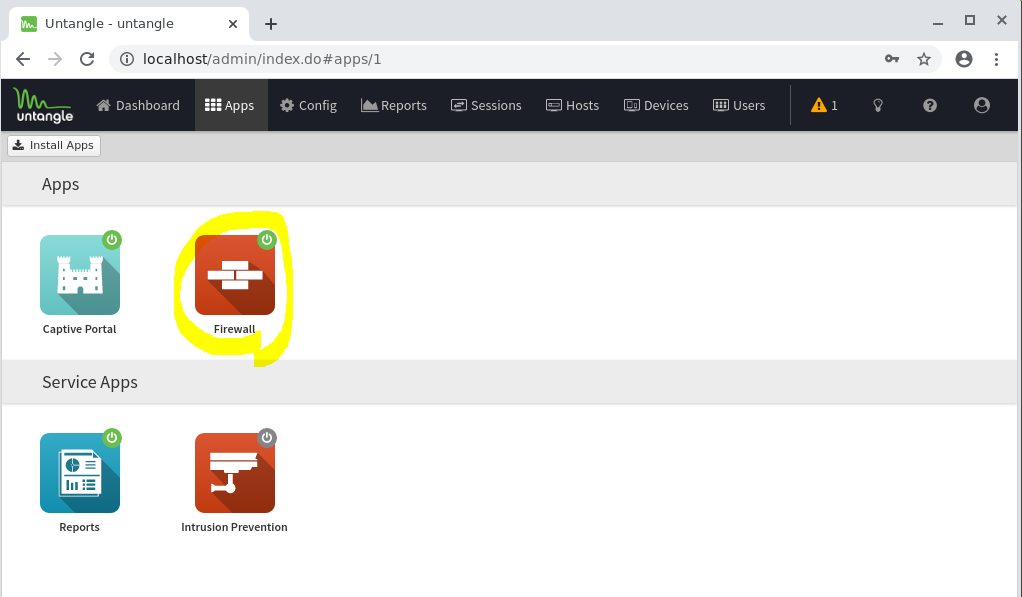This screenshot has width=1022, height=597.
Task: Open the Users page
Action: (739, 105)
